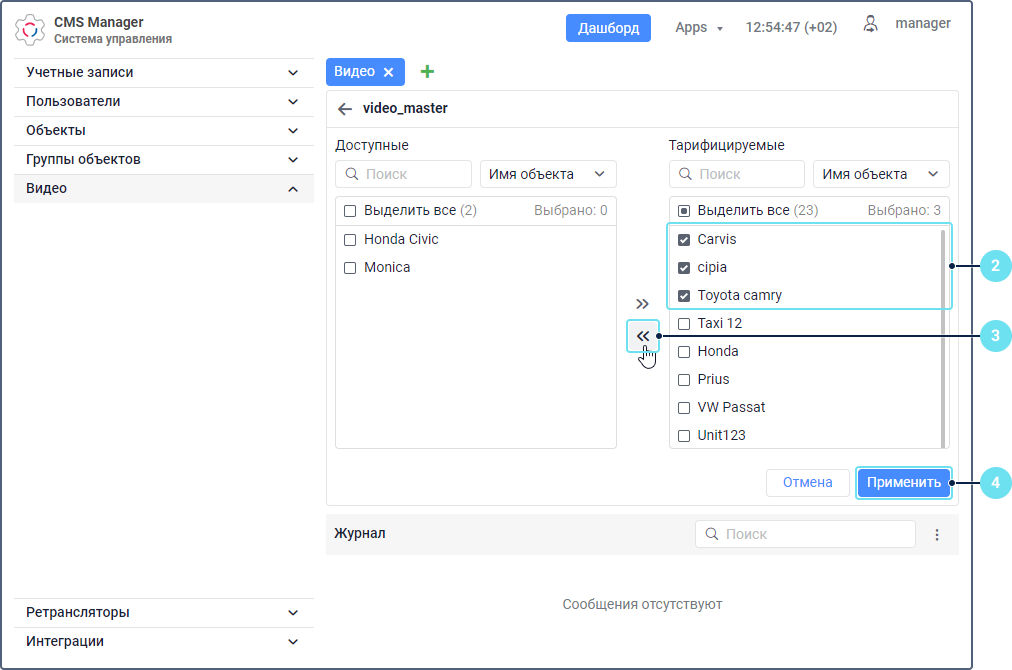The height and width of the screenshot is (670, 1012).
Task: Uncheck the Carvis checkbox
Action: tap(684, 240)
